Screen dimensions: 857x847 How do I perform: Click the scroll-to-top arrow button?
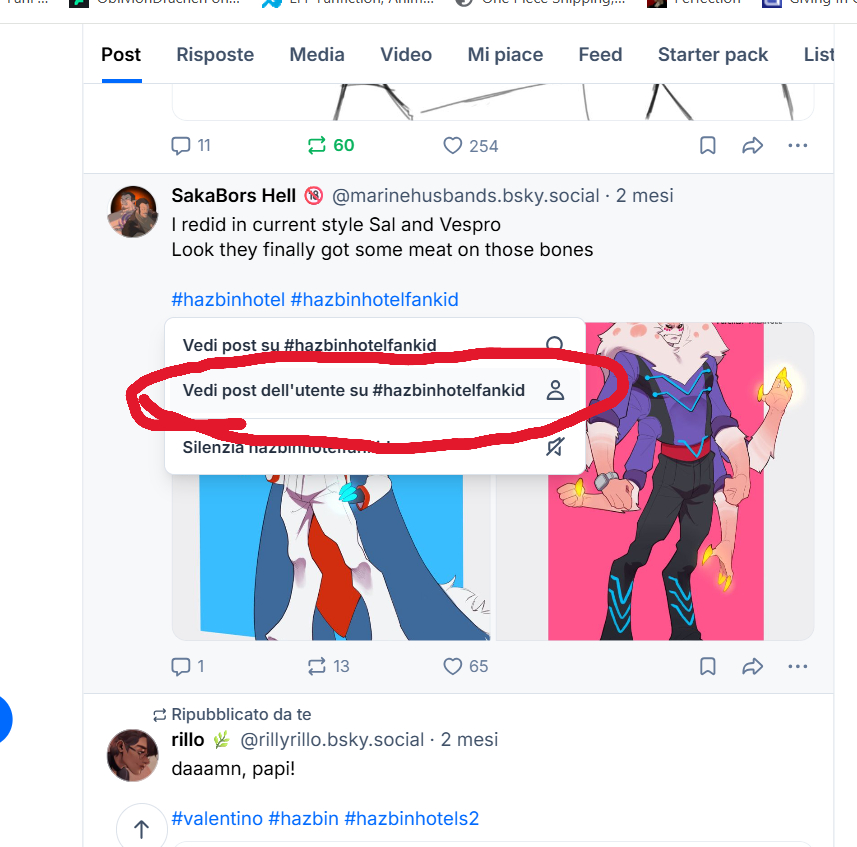(x=141, y=828)
